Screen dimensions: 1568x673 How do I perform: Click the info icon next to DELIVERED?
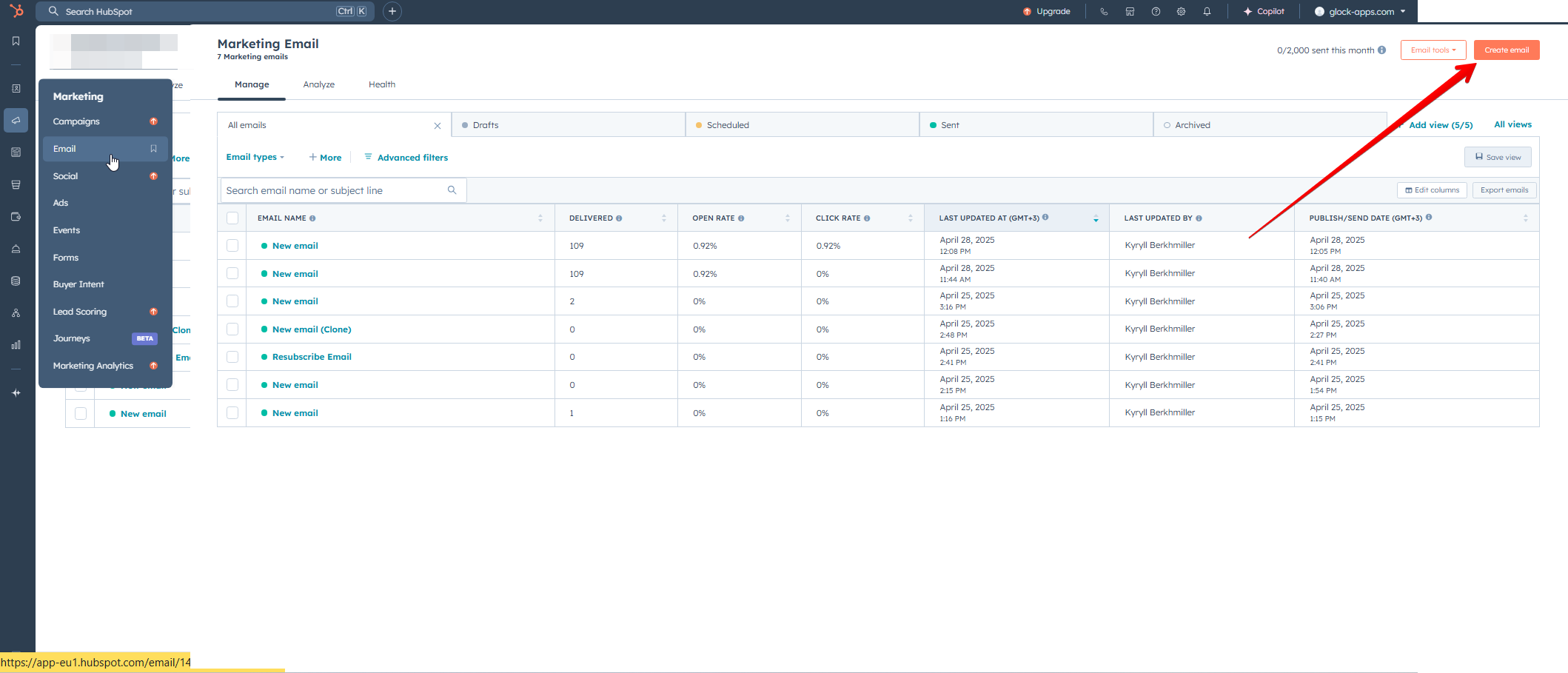(x=619, y=218)
